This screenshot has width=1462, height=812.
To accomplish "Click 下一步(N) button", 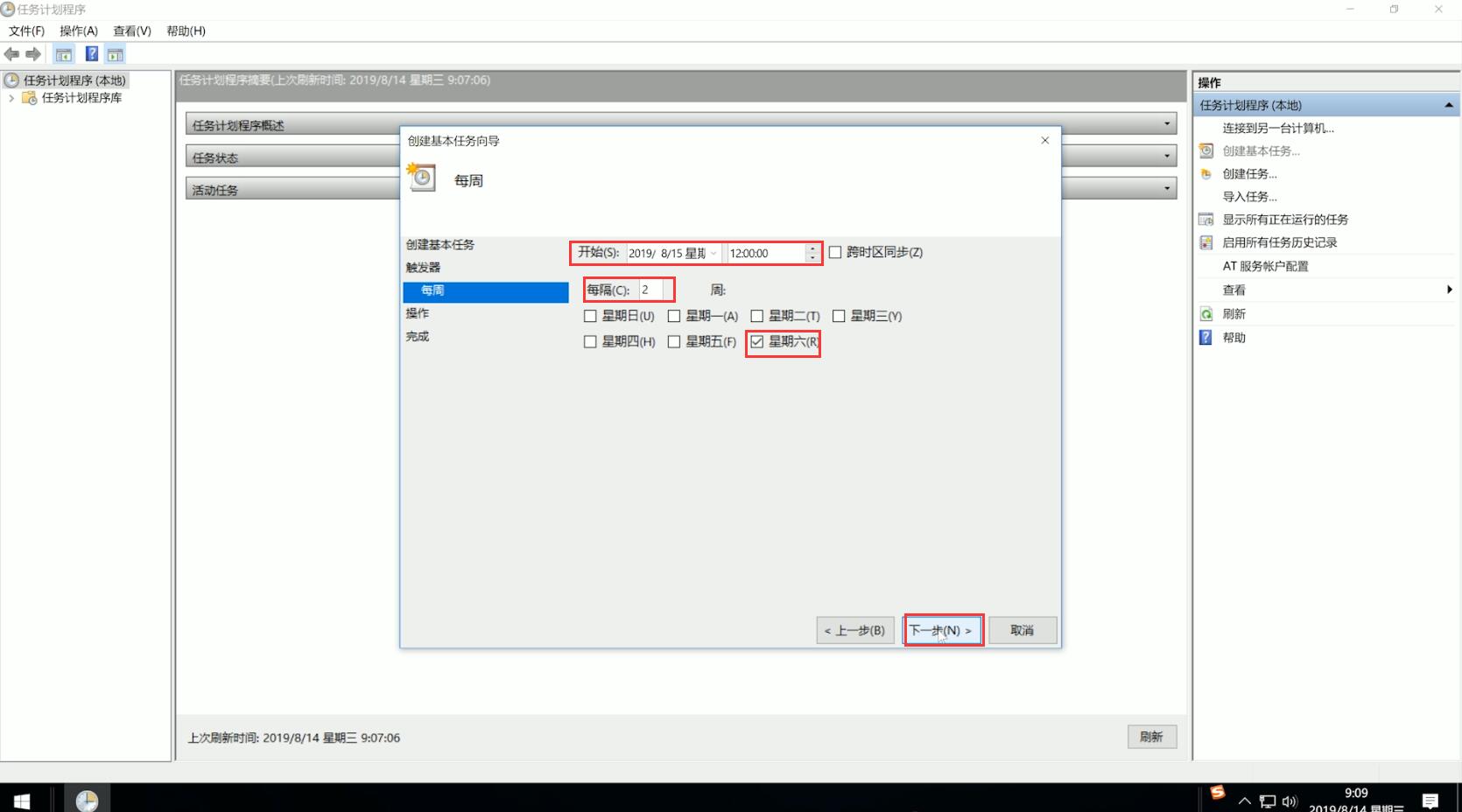I will 943,630.
